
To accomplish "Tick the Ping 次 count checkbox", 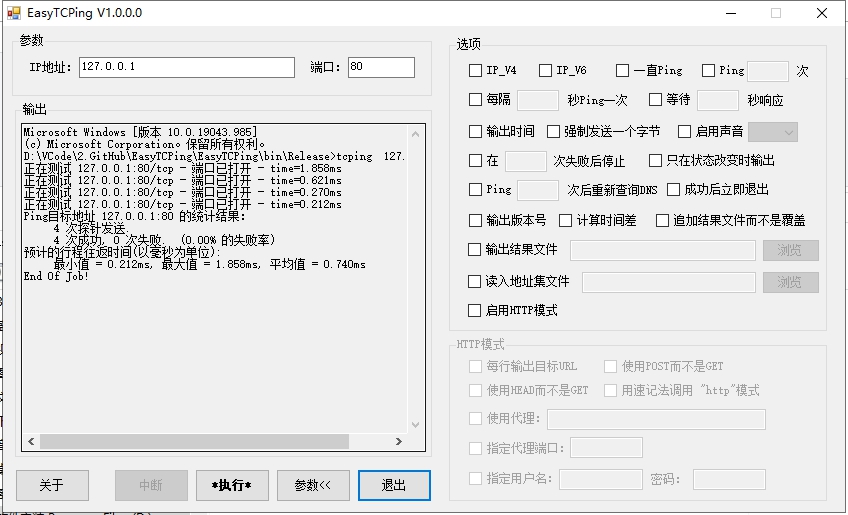I will (x=708, y=70).
